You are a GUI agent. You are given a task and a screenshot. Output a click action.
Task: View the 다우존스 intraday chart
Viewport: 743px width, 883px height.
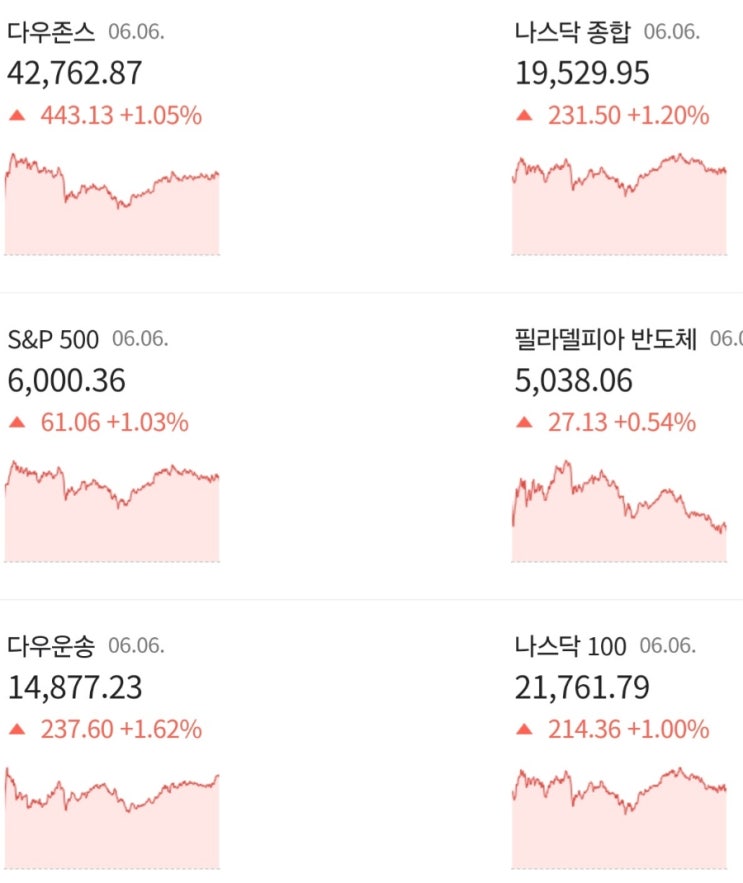[112, 205]
